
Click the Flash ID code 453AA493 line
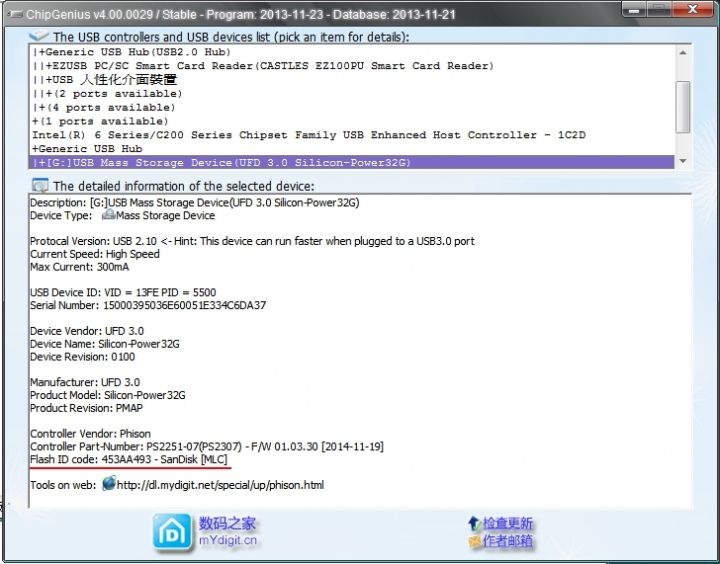point(129,459)
